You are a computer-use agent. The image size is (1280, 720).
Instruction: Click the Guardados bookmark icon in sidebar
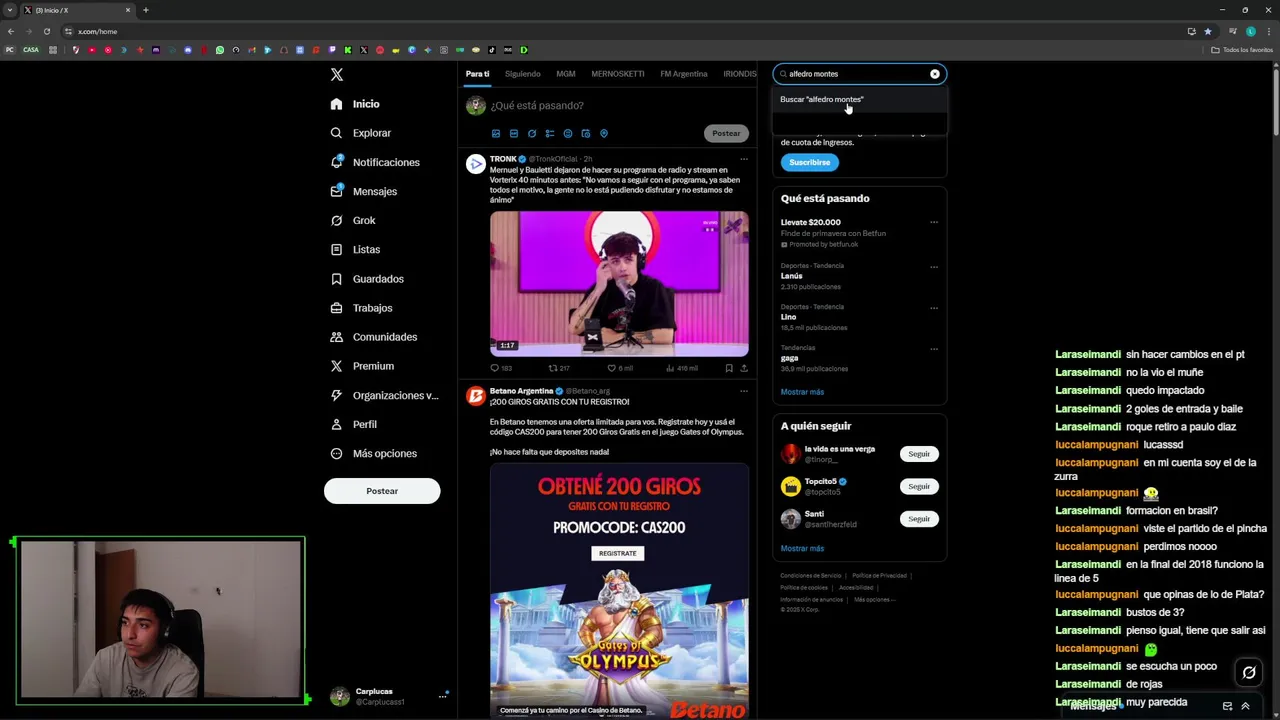336,279
